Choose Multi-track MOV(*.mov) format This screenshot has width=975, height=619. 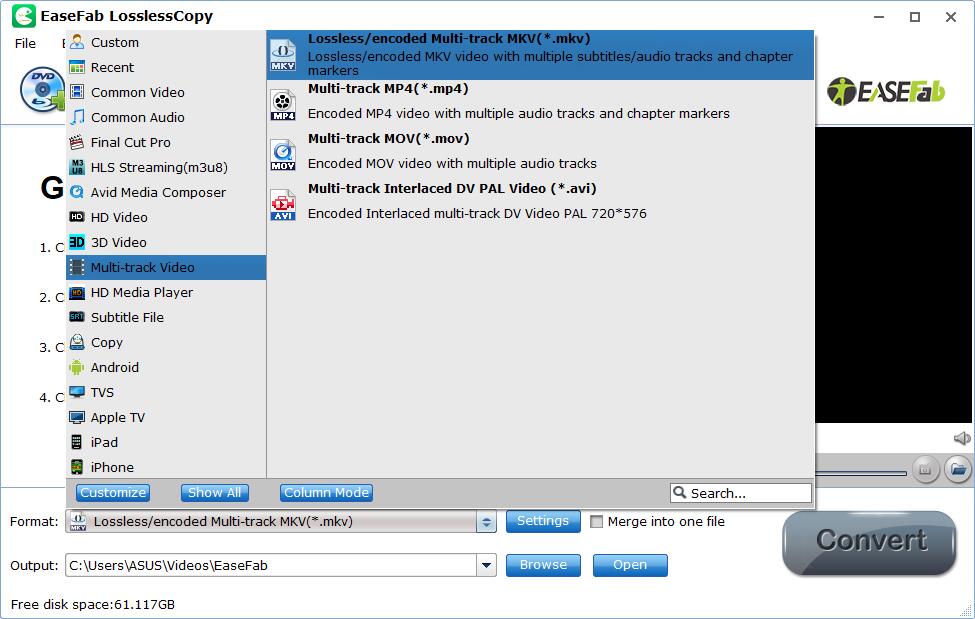click(540, 154)
